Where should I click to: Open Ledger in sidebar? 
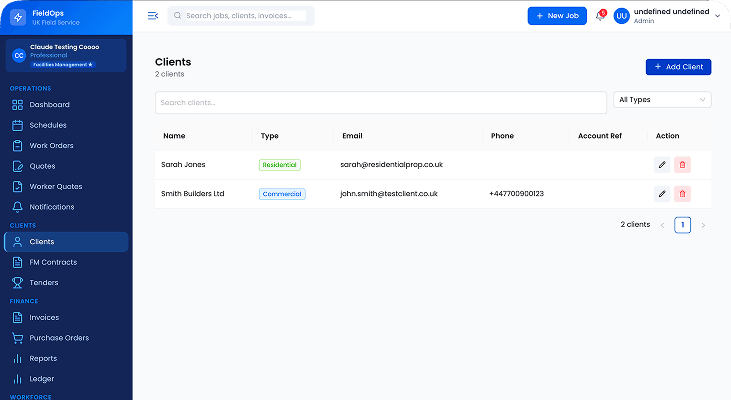tap(66, 379)
